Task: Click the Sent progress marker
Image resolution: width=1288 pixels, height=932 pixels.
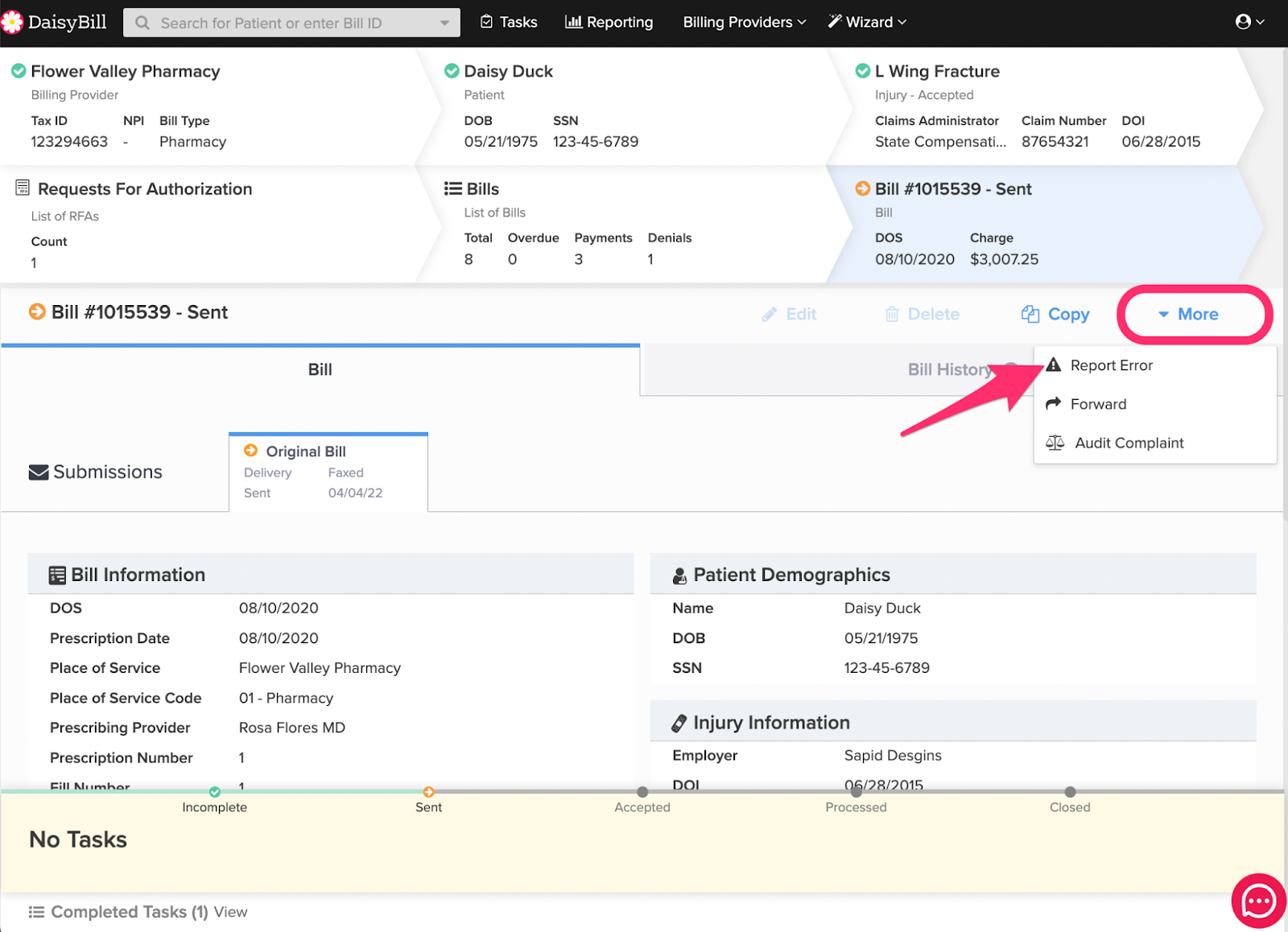Action: tap(429, 792)
